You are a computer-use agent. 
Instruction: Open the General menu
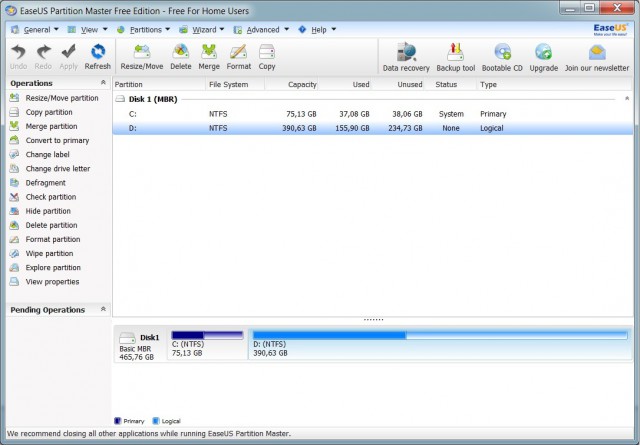point(35,30)
